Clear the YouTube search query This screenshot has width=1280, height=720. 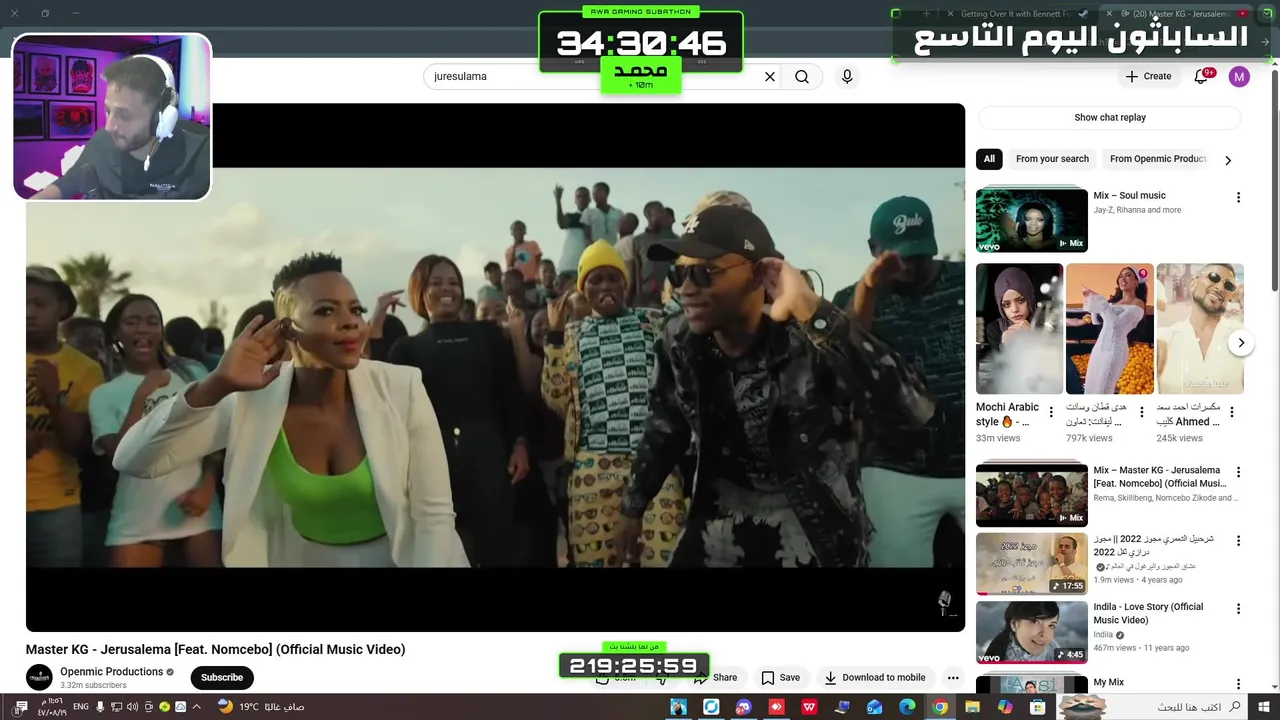tap(770, 76)
